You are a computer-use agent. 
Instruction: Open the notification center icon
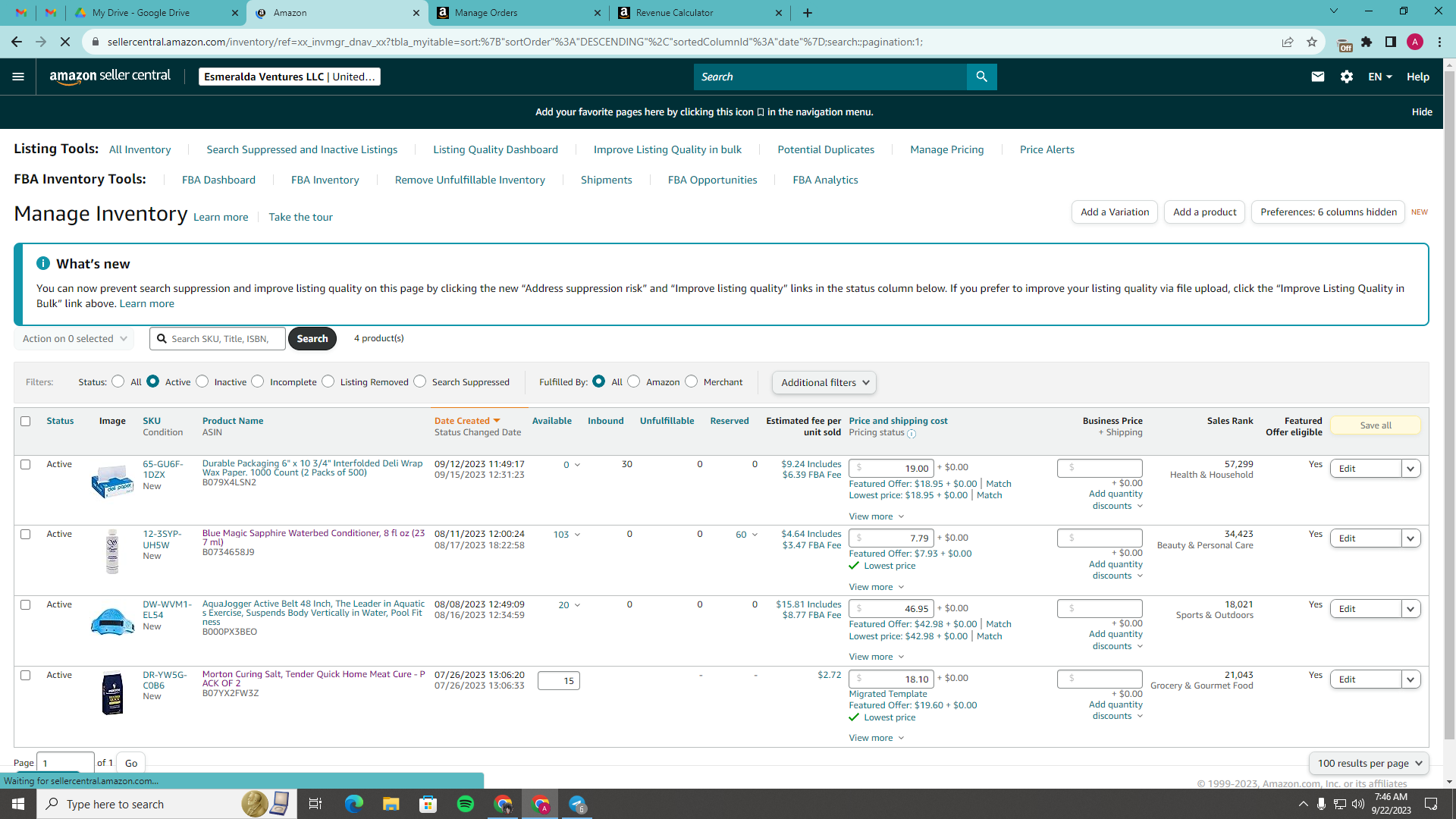pos(1431,804)
